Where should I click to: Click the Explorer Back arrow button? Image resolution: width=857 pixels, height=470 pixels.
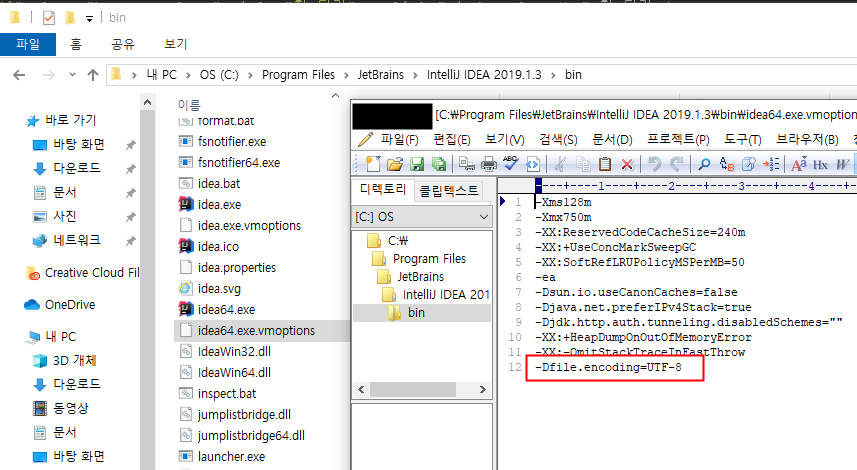click(x=19, y=75)
